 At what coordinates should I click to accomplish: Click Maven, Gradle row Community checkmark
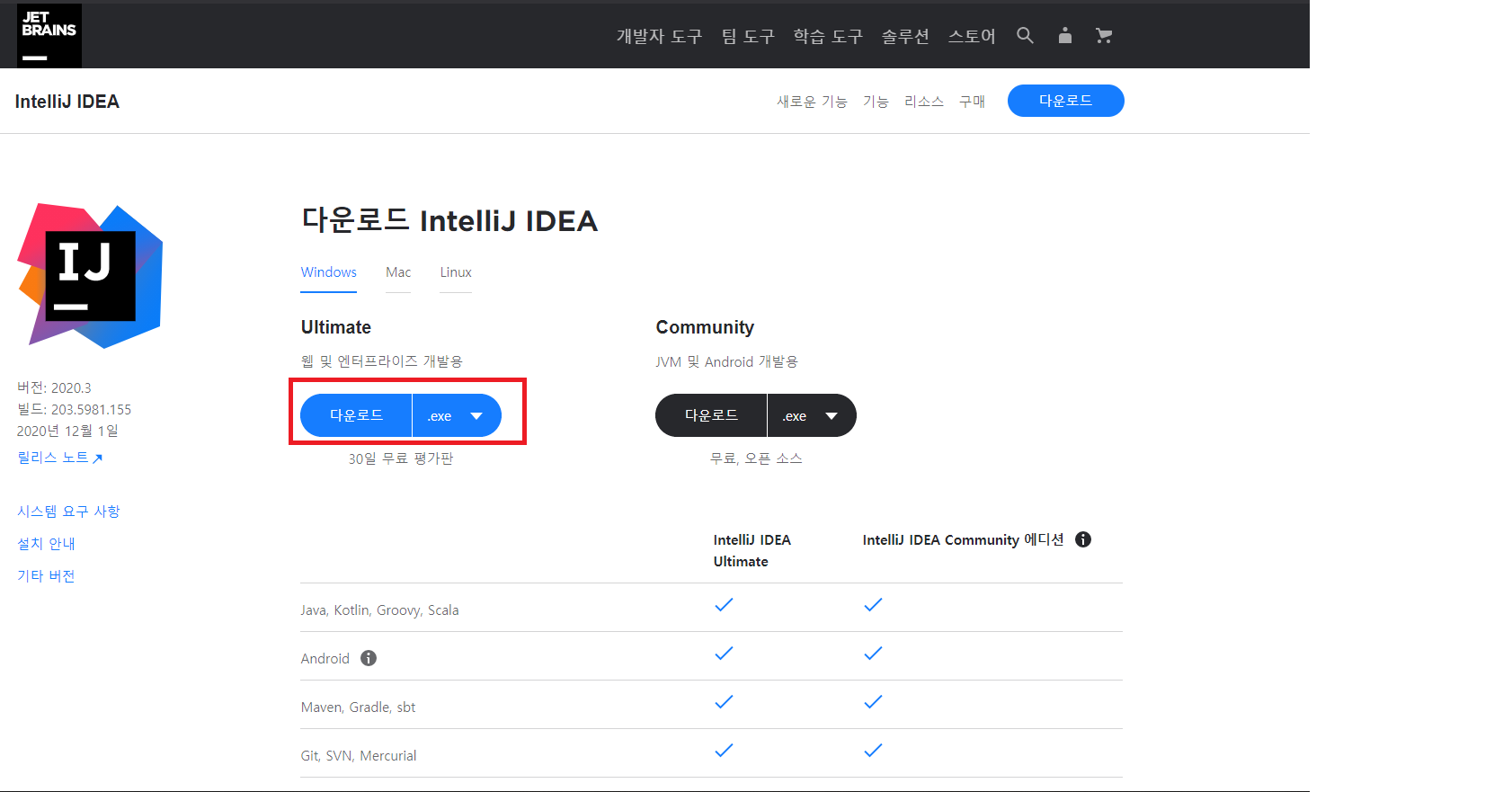(x=873, y=702)
